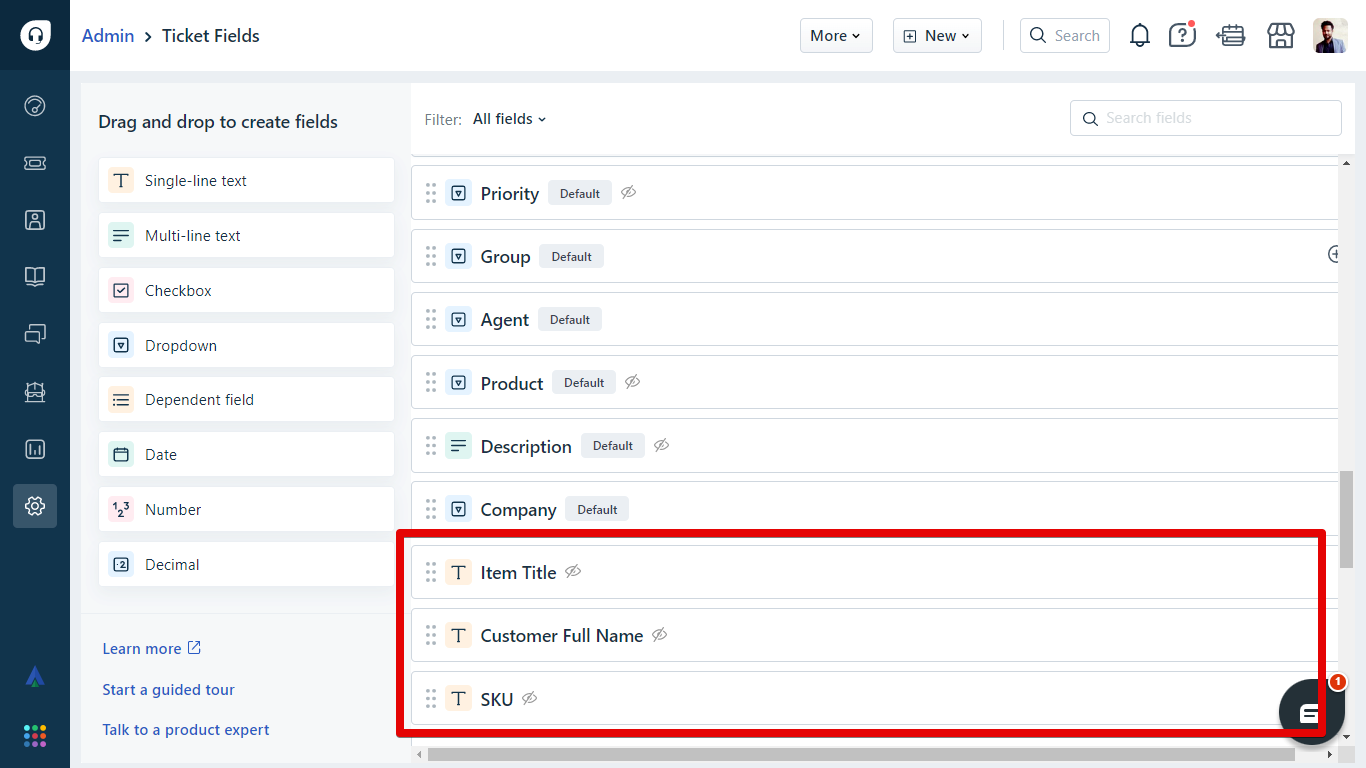Open the Field Service icon in sidebar
This screenshot has width=1366, height=768.
coord(35,392)
